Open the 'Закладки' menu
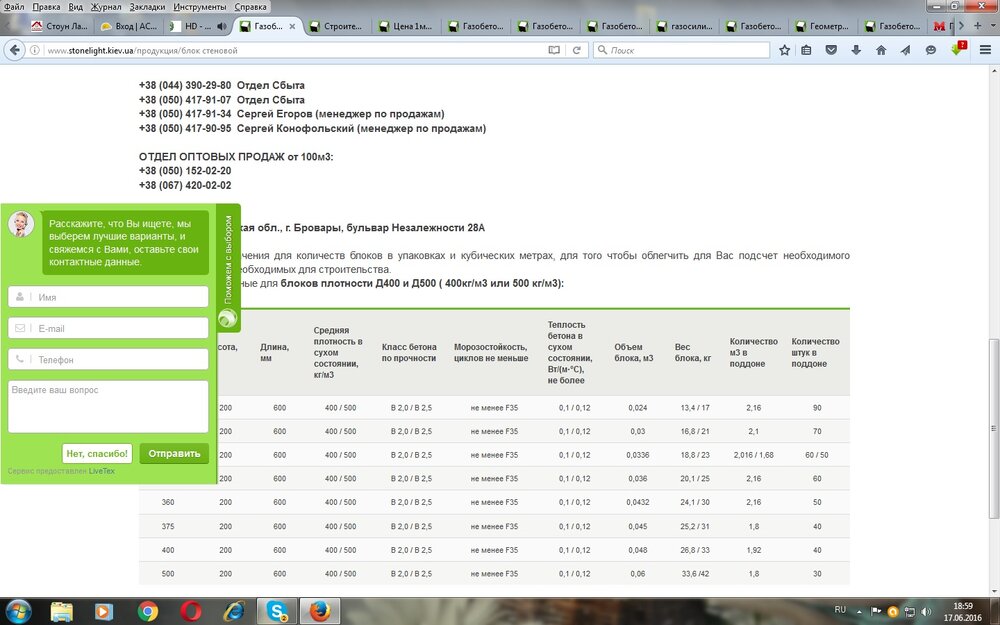 pyautogui.click(x=147, y=6)
